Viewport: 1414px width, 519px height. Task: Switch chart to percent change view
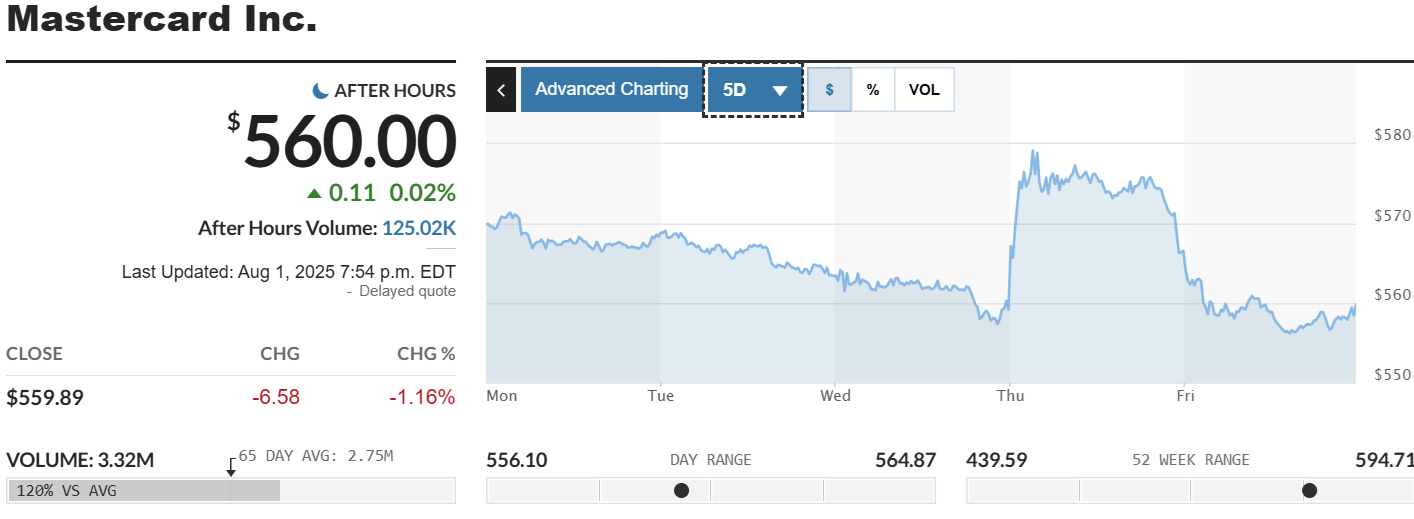coord(873,90)
